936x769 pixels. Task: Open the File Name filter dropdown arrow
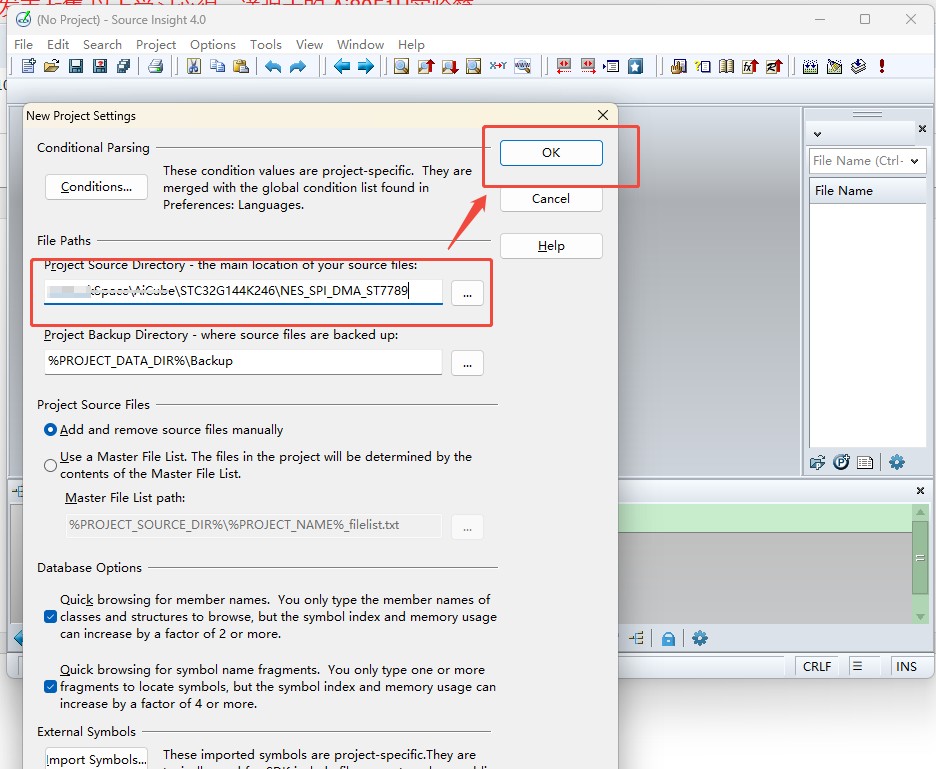(915, 161)
